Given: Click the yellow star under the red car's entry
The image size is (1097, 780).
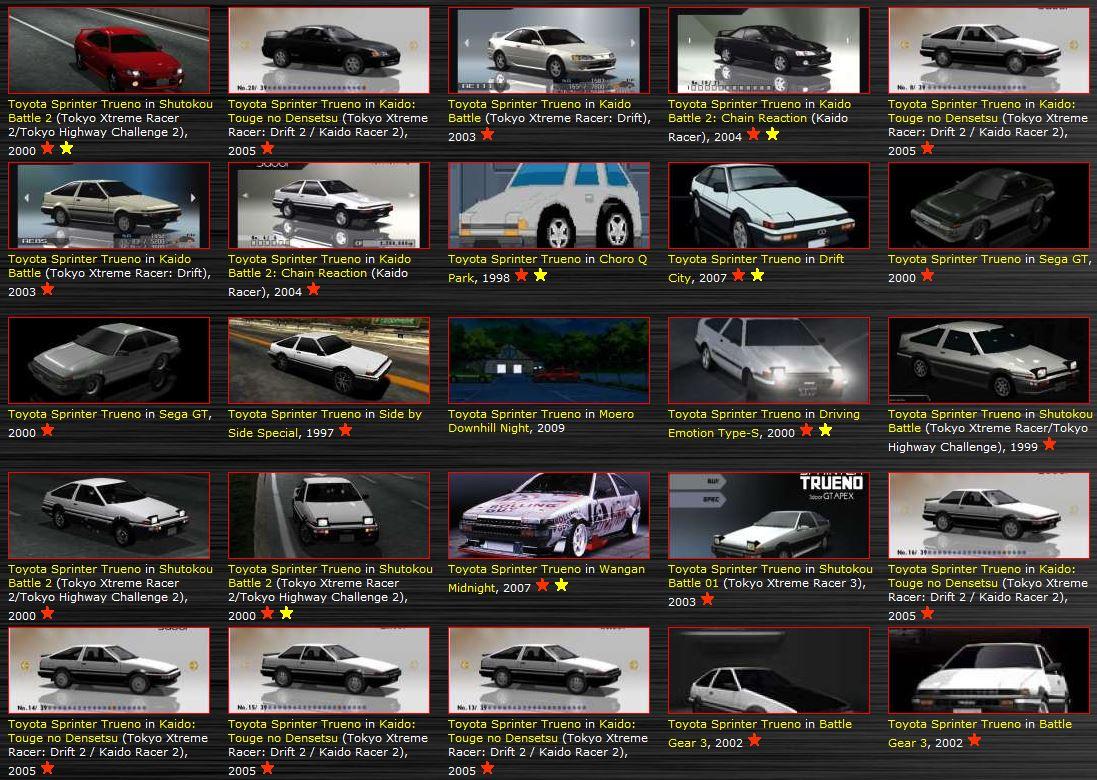Looking at the screenshot, I should tap(66, 148).
